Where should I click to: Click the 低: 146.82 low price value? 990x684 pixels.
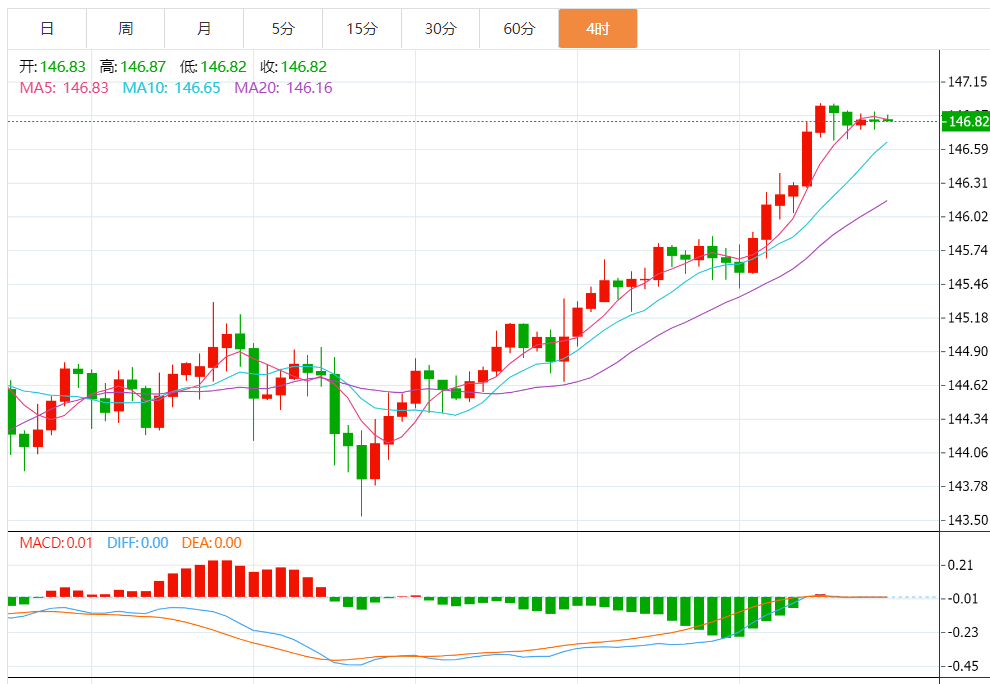(213, 67)
